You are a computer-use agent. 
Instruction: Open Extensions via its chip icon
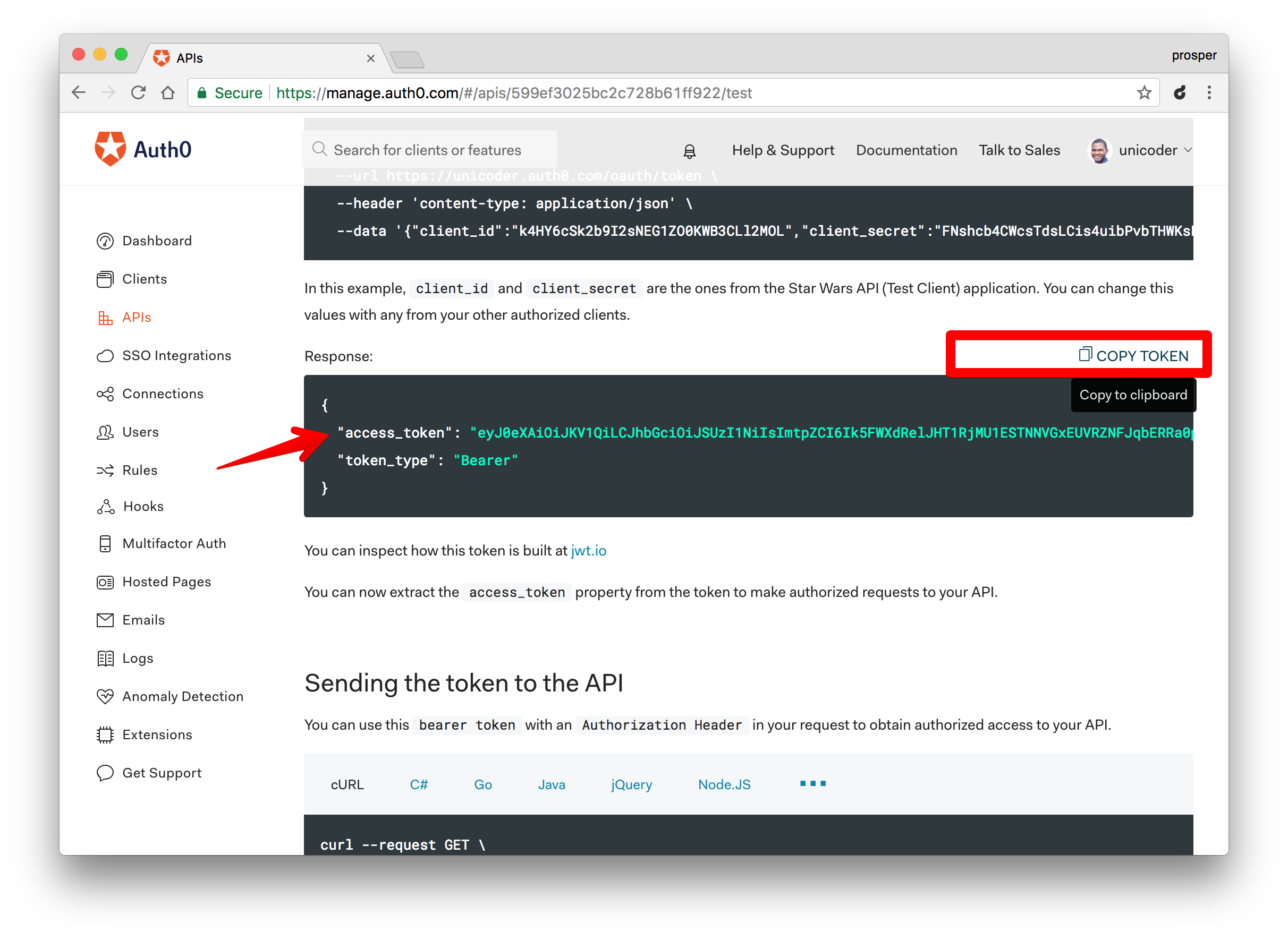coord(105,734)
